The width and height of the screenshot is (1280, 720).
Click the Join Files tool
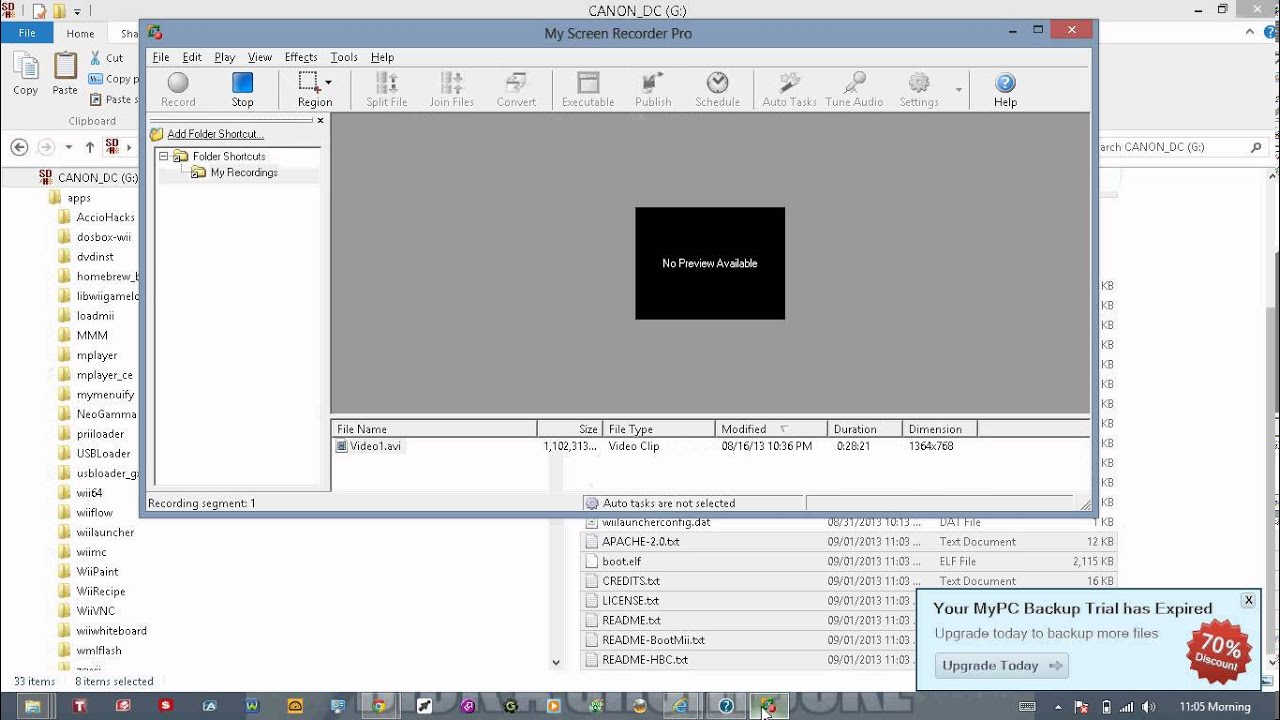pyautogui.click(x=452, y=89)
